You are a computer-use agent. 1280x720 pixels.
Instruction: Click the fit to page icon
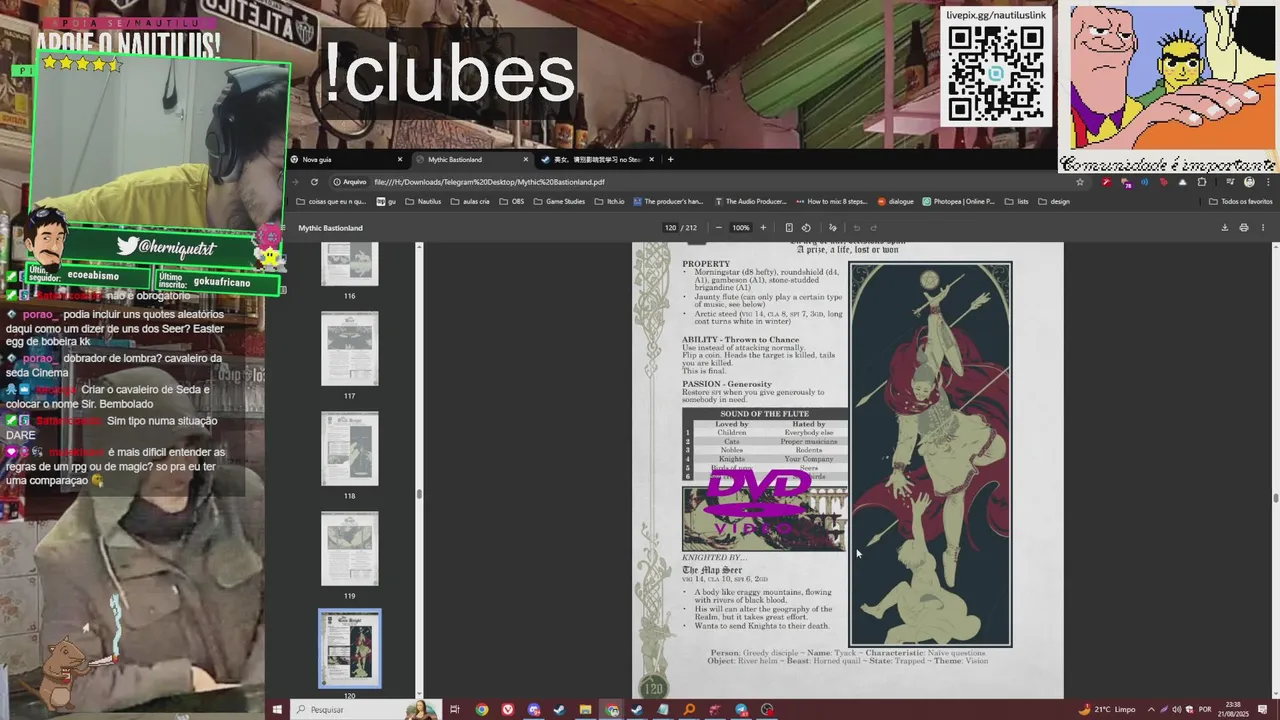coord(788,228)
